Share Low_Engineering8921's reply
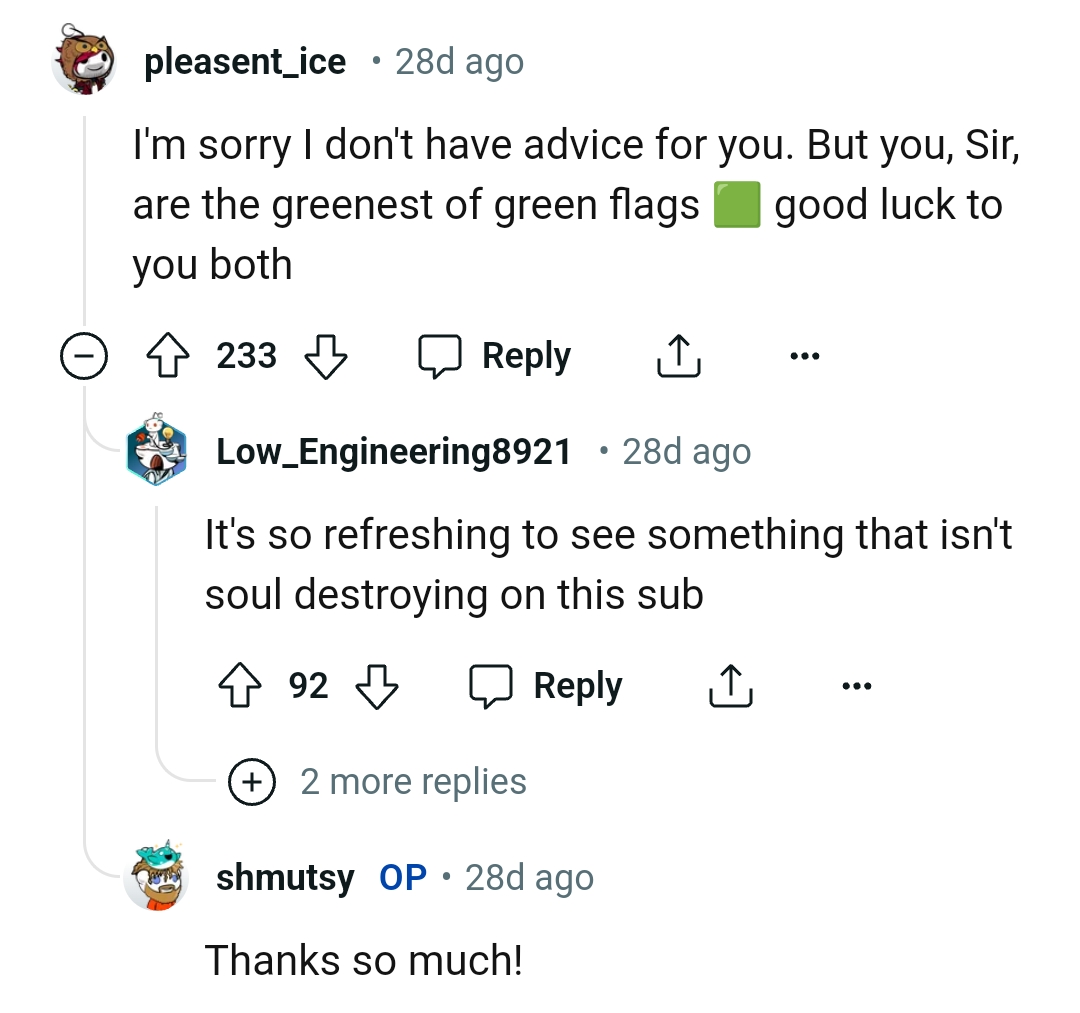The width and height of the screenshot is (1080, 1013). [730, 686]
